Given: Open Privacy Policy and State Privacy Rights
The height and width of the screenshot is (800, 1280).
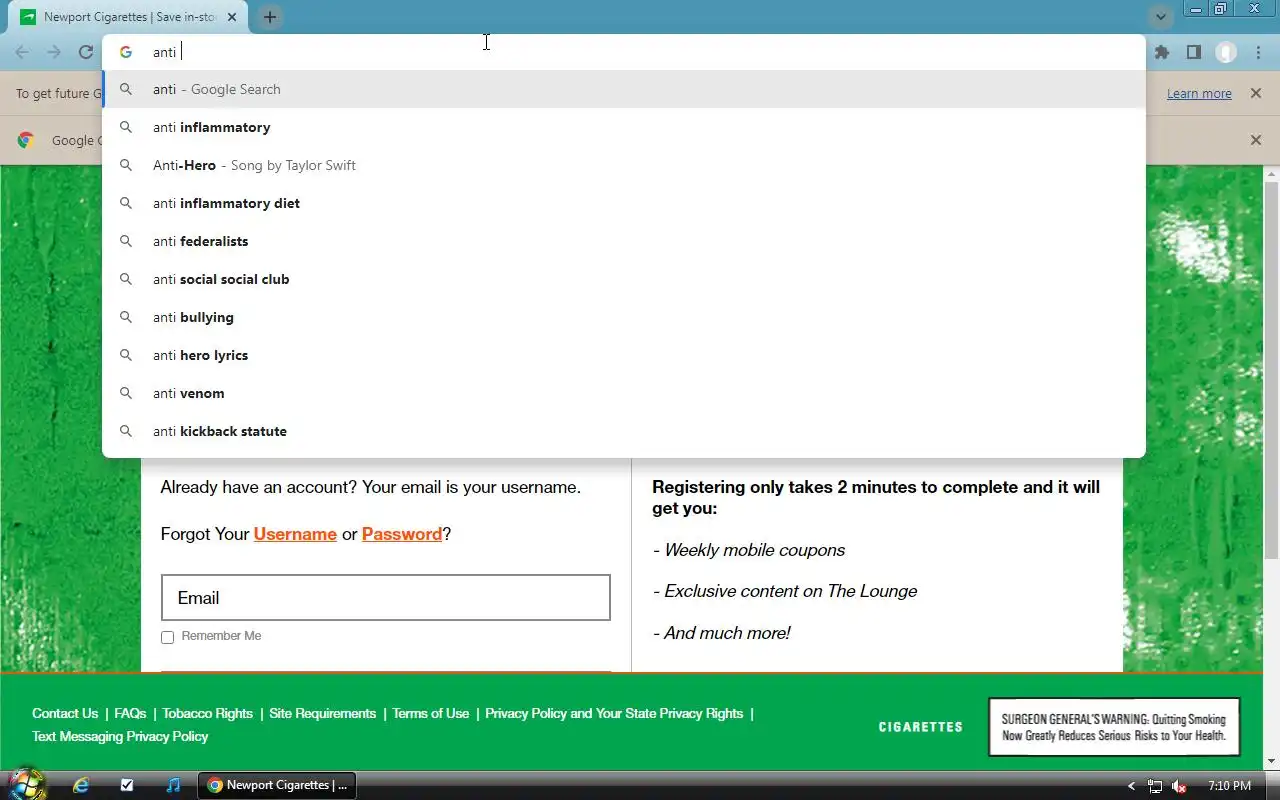Looking at the screenshot, I should (614, 713).
